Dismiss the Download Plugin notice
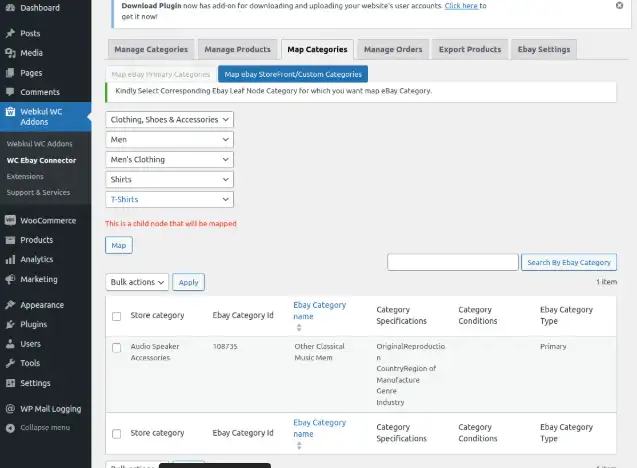Screen dimensions: 637x468 pos(619,5)
